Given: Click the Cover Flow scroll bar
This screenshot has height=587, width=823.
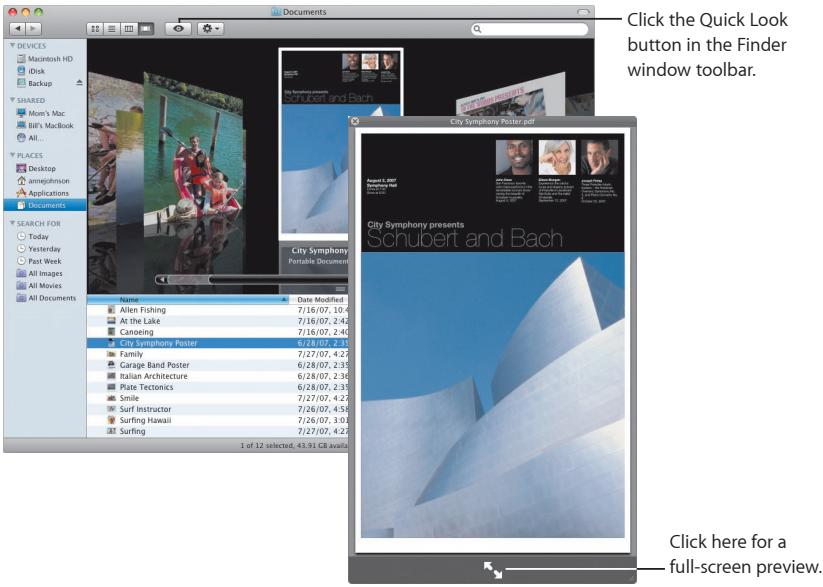Looking at the screenshot, I should [x=252, y=279].
